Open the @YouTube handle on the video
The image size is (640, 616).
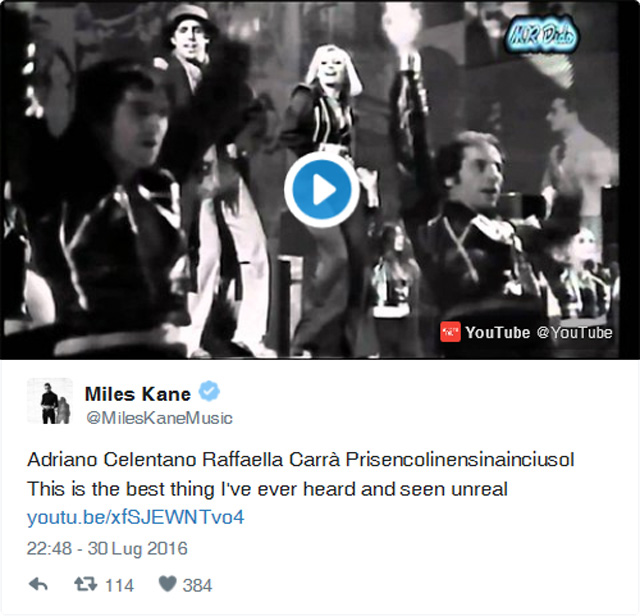click(575, 332)
